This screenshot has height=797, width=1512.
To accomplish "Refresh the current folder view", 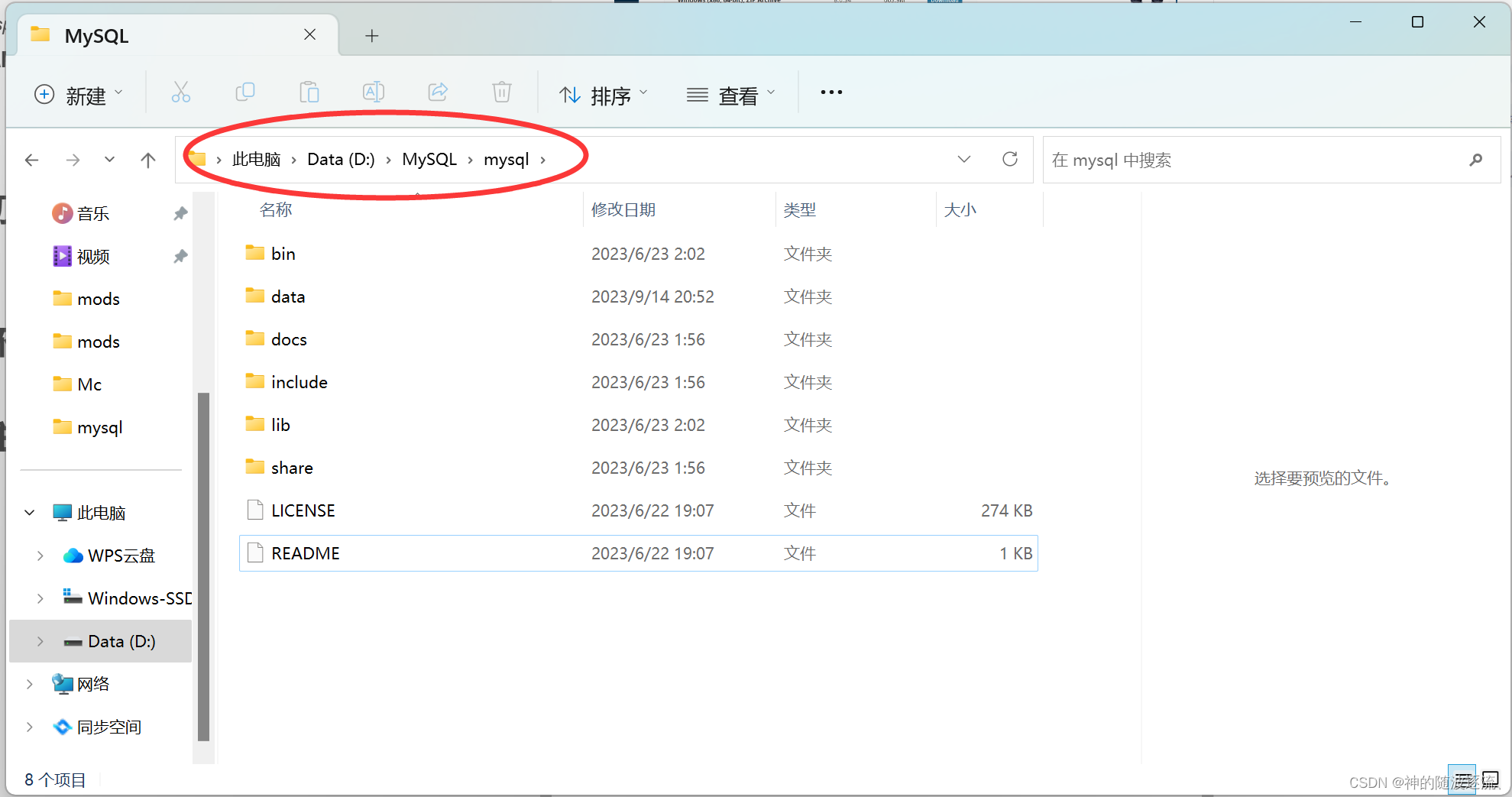I will [1010, 159].
